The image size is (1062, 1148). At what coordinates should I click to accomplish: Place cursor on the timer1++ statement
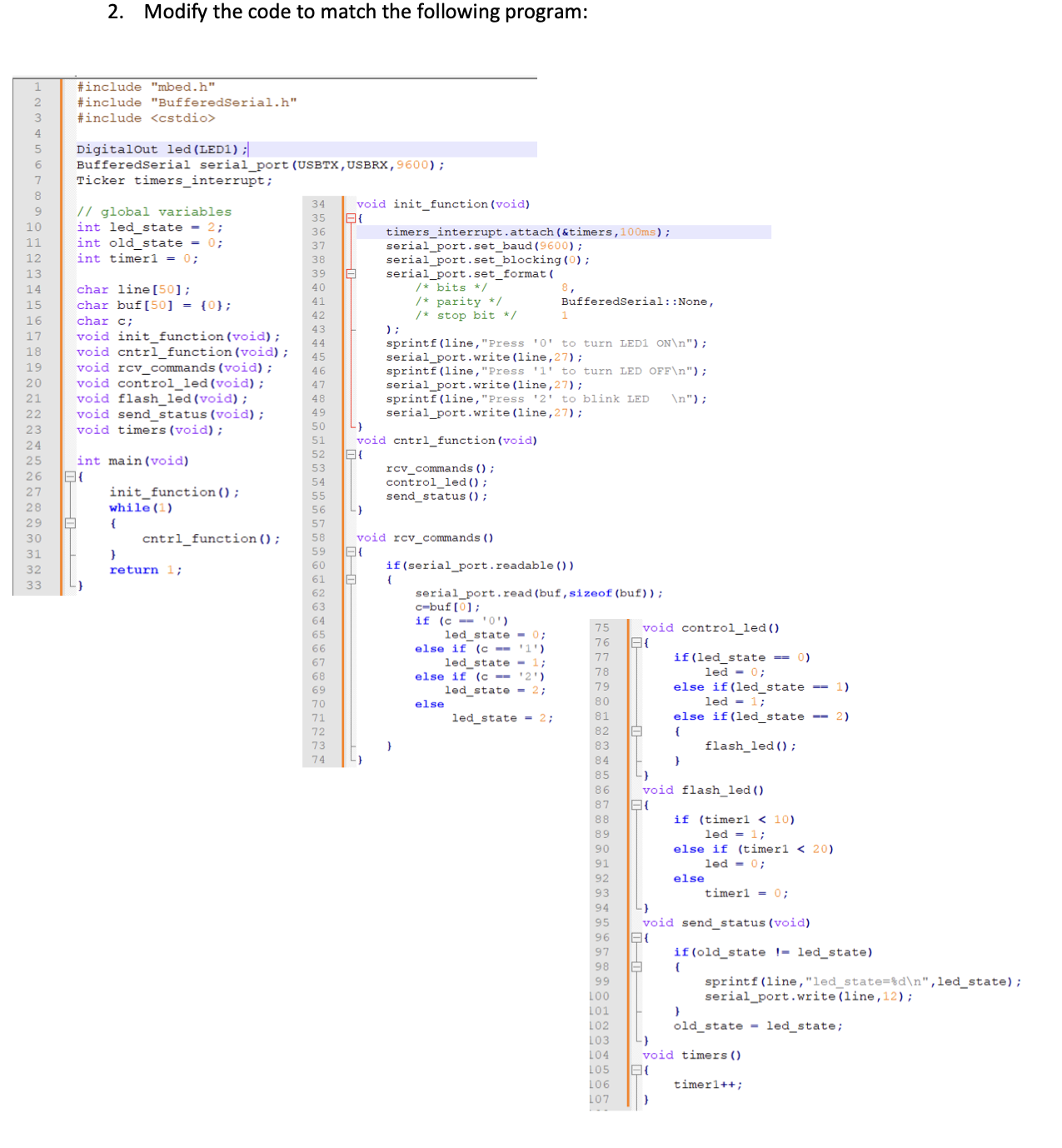tap(707, 1084)
